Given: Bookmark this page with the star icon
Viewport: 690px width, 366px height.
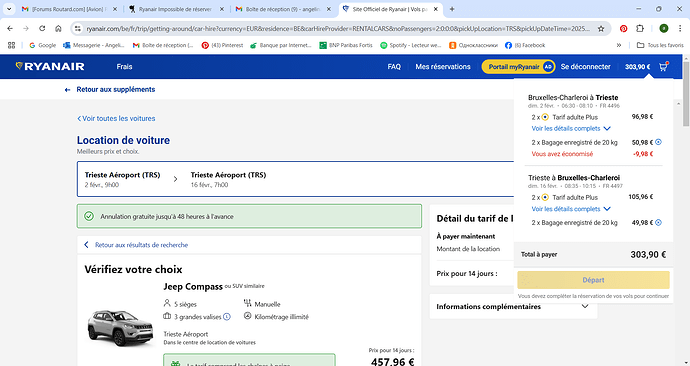Looking at the screenshot, I should [601, 29].
